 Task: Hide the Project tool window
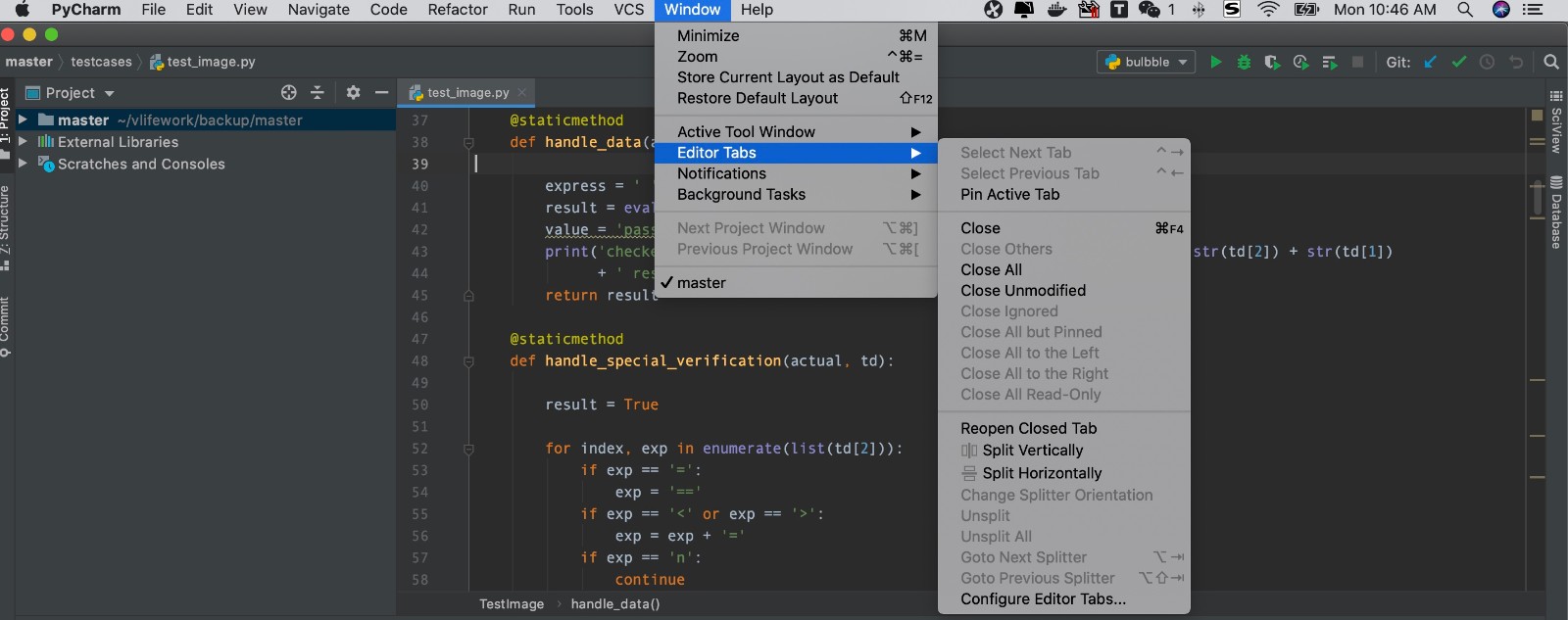pyautogui.click(x=381, y=92)
